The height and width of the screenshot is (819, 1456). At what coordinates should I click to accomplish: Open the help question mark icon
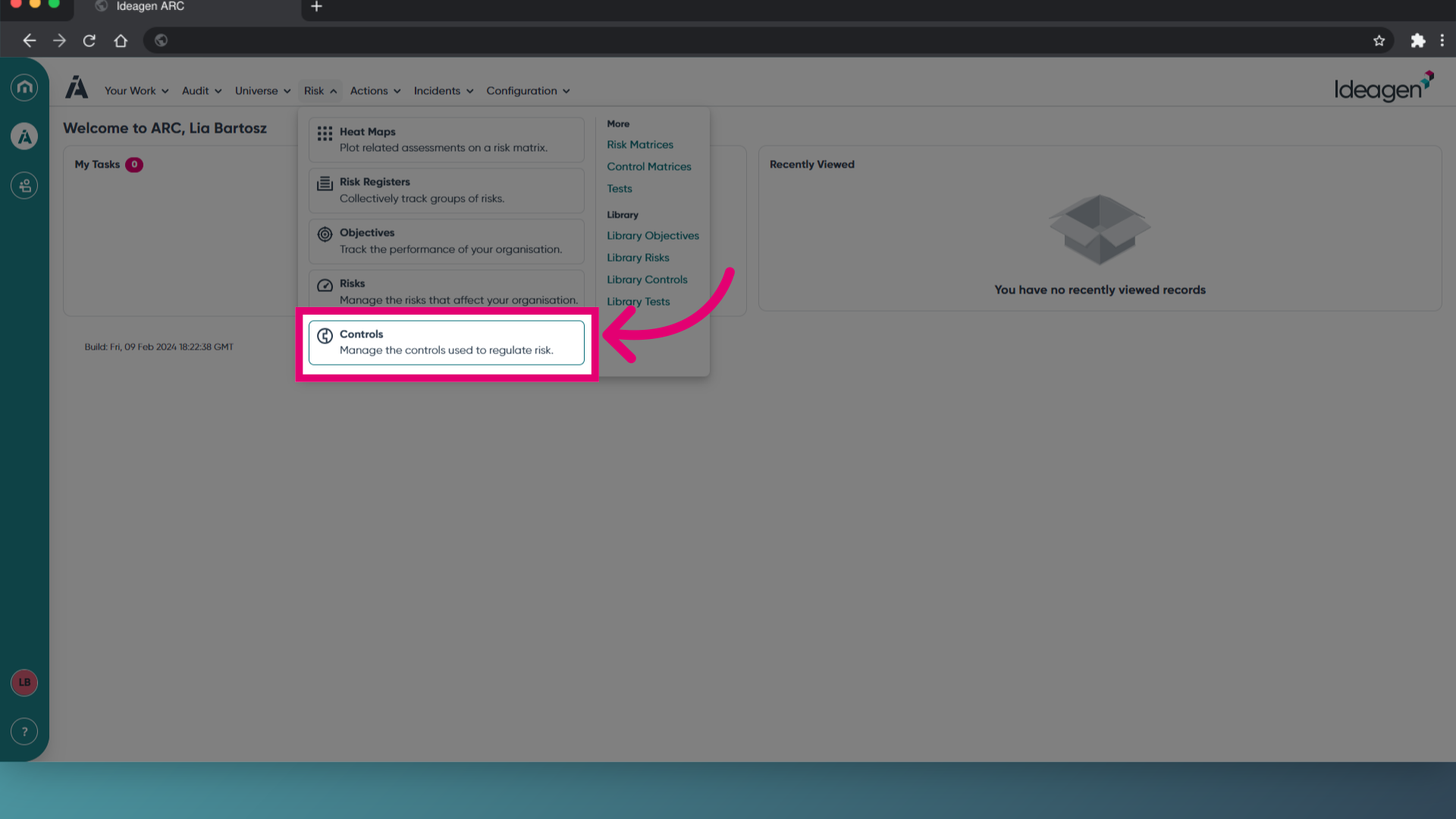24,732
